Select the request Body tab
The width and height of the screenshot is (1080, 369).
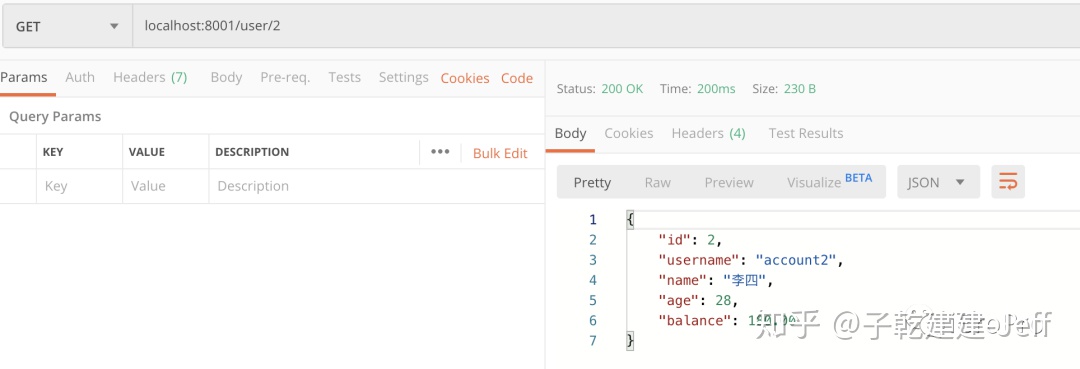226,77
